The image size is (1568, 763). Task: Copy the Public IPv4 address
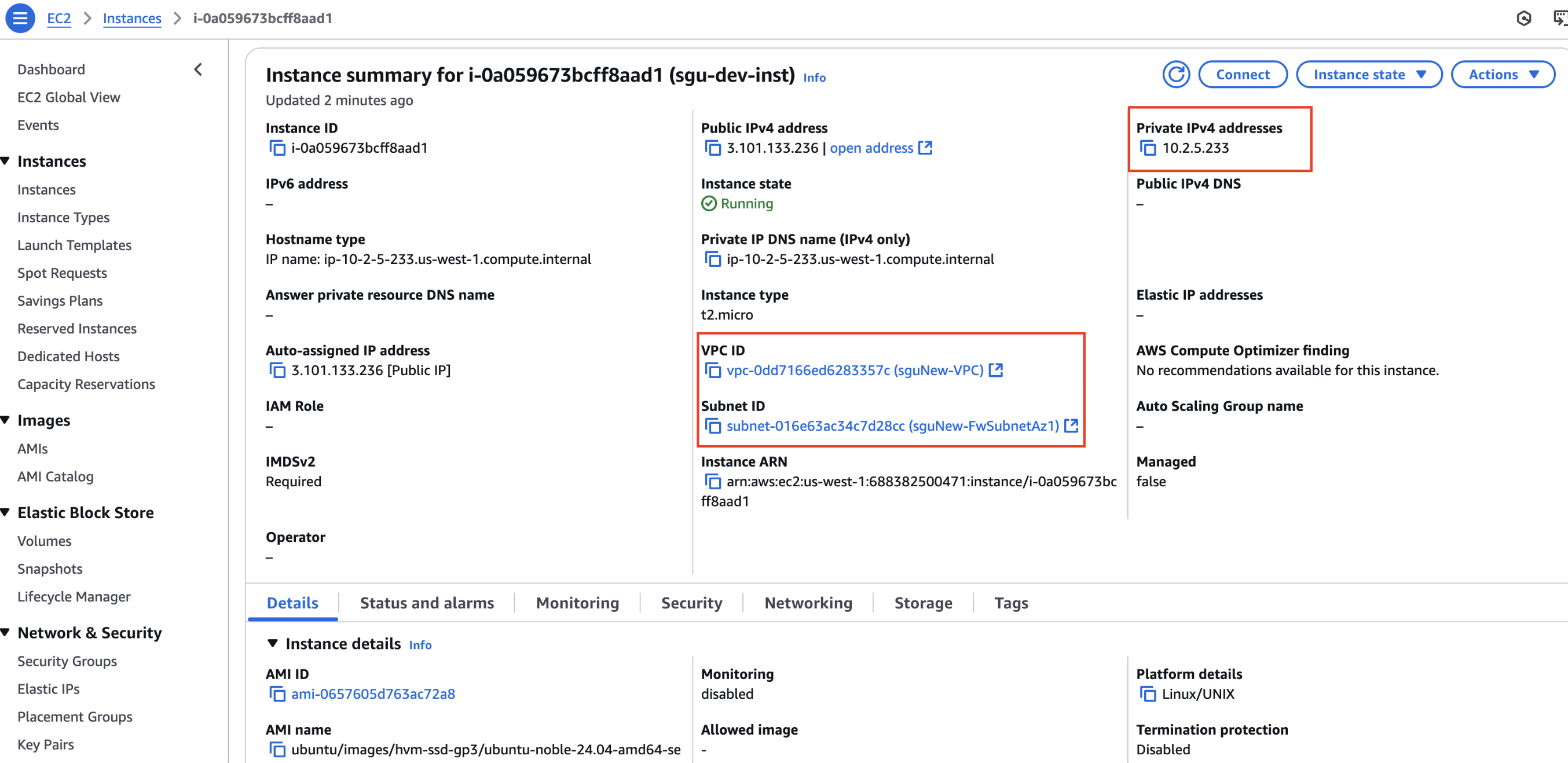[x=712, y=148]
